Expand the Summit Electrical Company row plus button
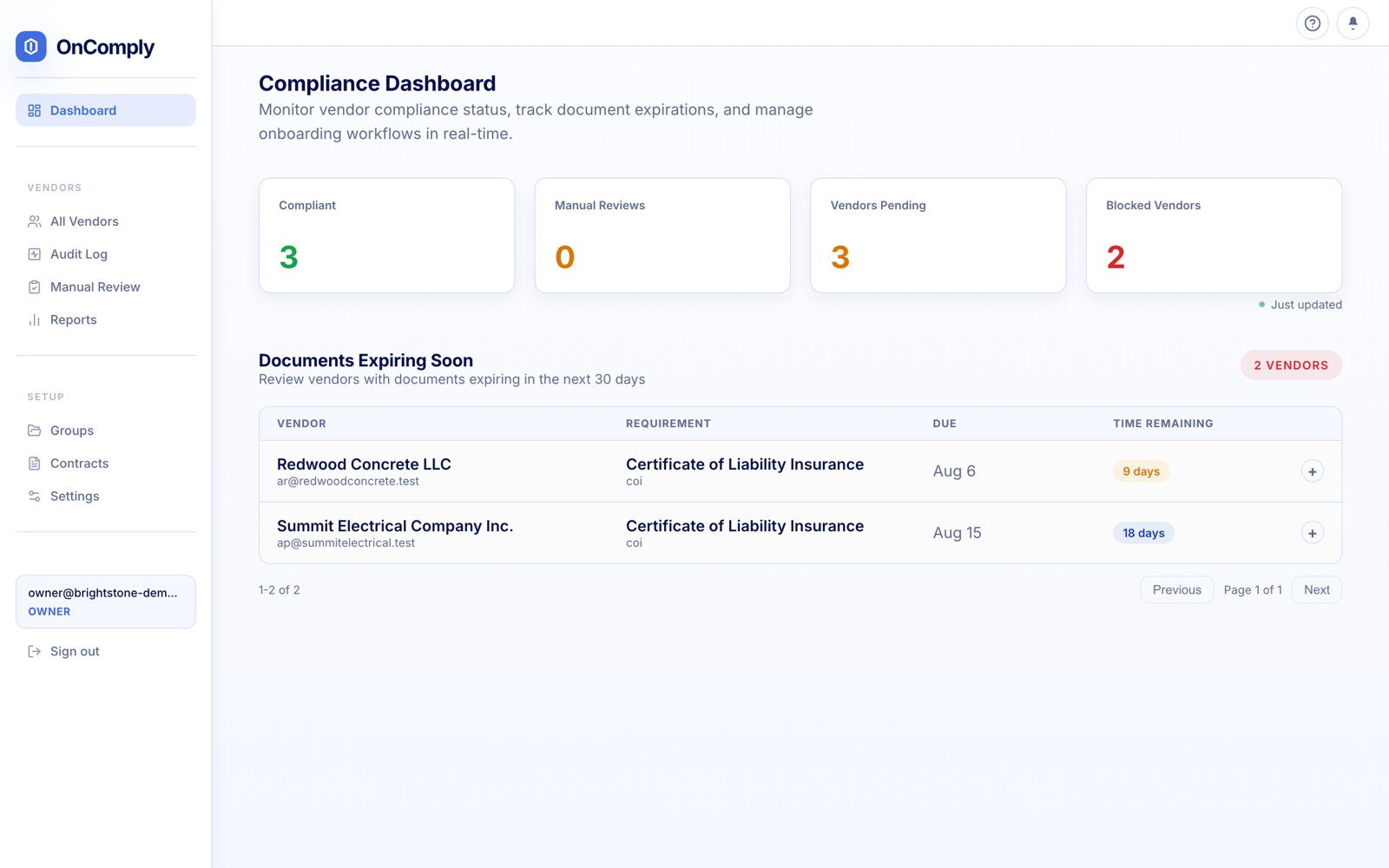This screenshot has height=868, width=1389. (x=1312, y=533)
